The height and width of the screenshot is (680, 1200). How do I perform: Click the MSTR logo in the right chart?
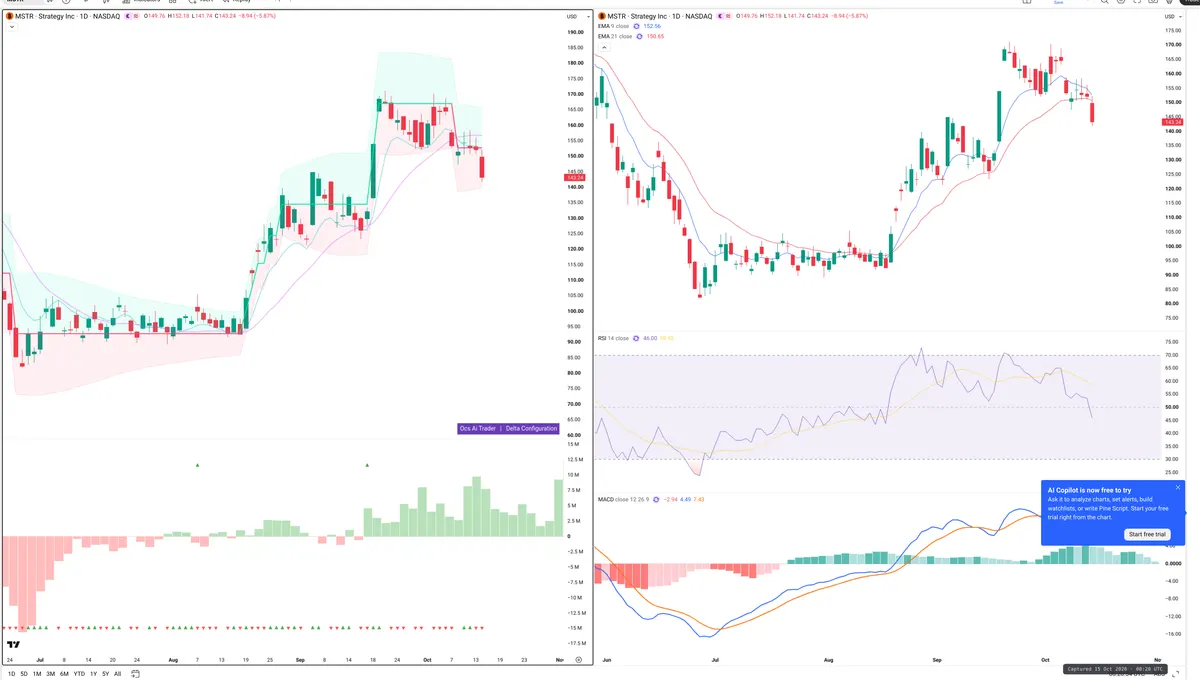600,17
